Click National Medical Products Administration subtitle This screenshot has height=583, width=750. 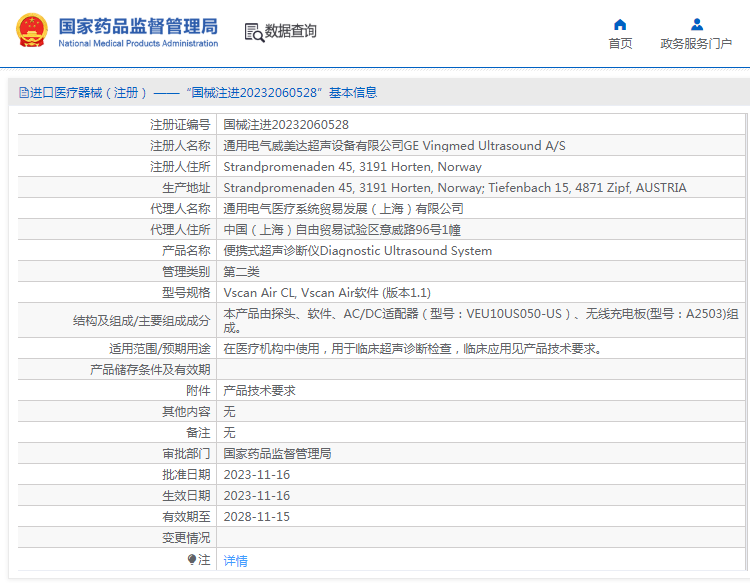click(138, 44)
